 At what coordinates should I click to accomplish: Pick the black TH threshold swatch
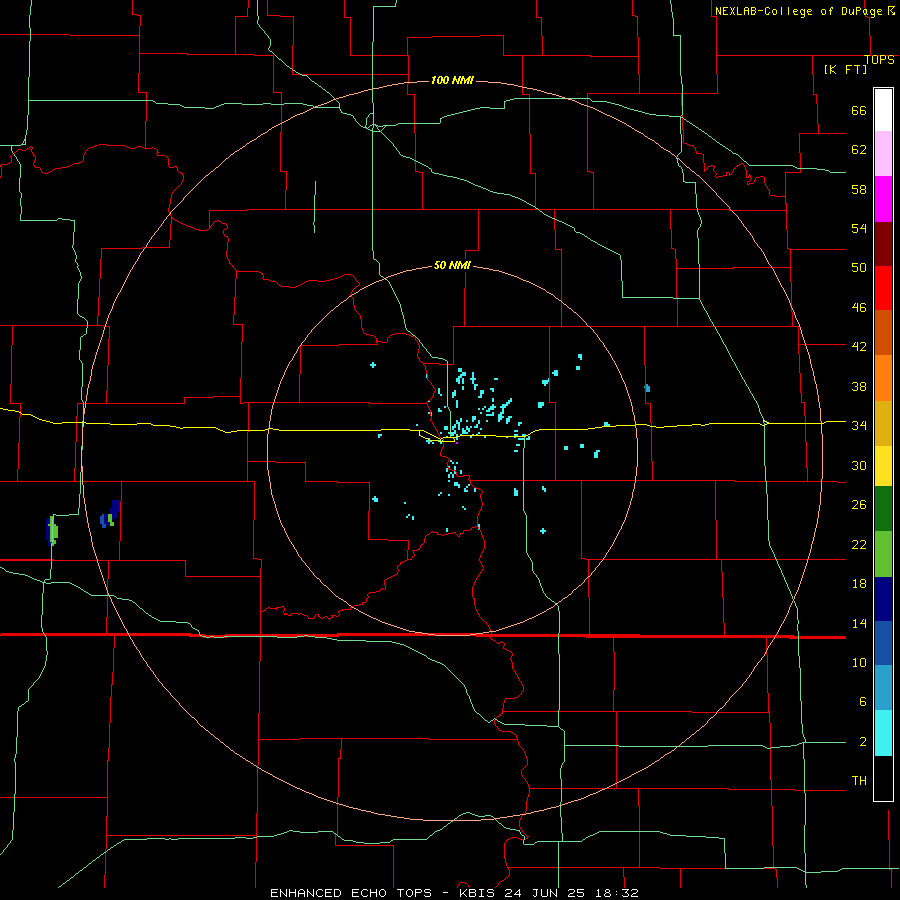click(883, 778)
